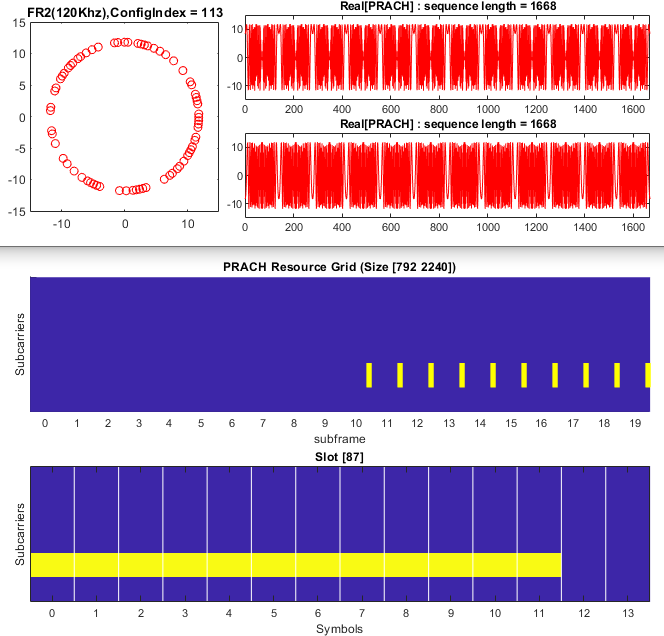Click the 'Subcarriers' y-axis label of resource grid
664x636 pixels.
click(x=20, y=343)
